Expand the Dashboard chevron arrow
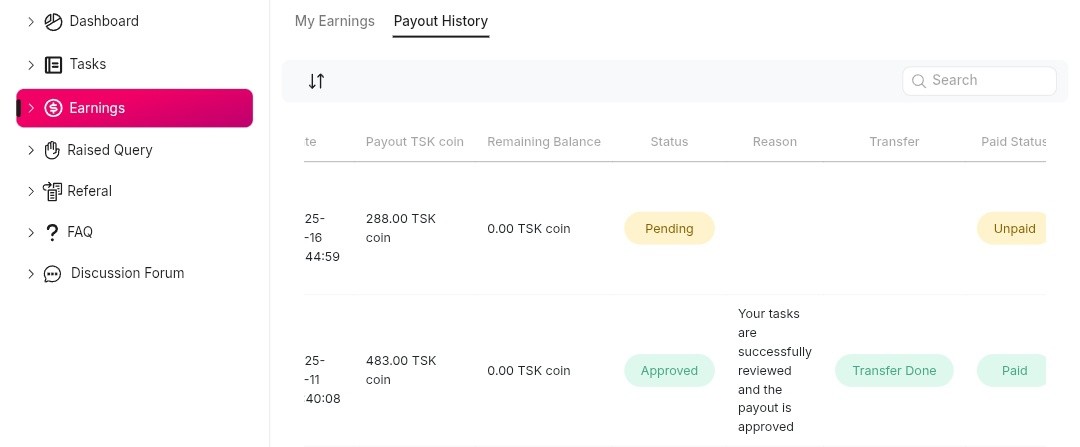The width and height of the screenshot is (1080, 447). tap(31, 21)
